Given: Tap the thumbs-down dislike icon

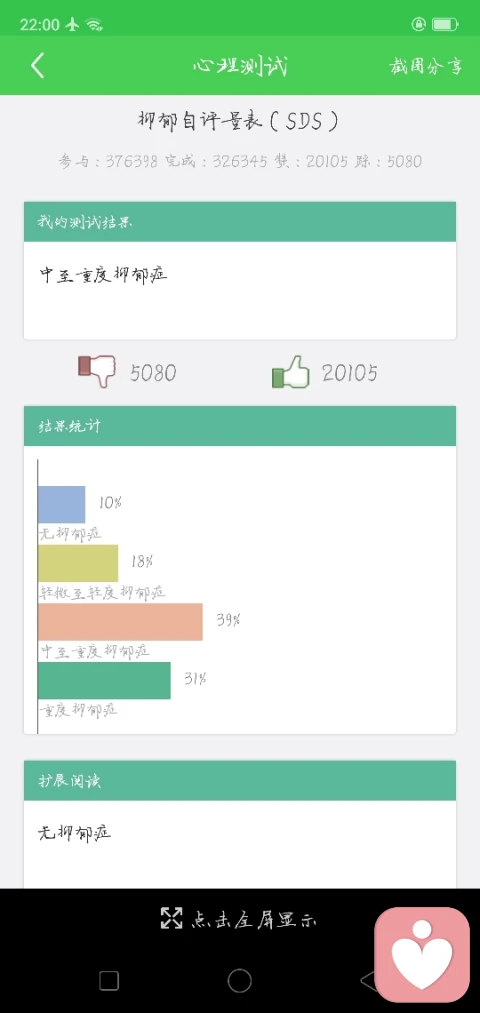Looking at the screenshot, I should [96, 371].
